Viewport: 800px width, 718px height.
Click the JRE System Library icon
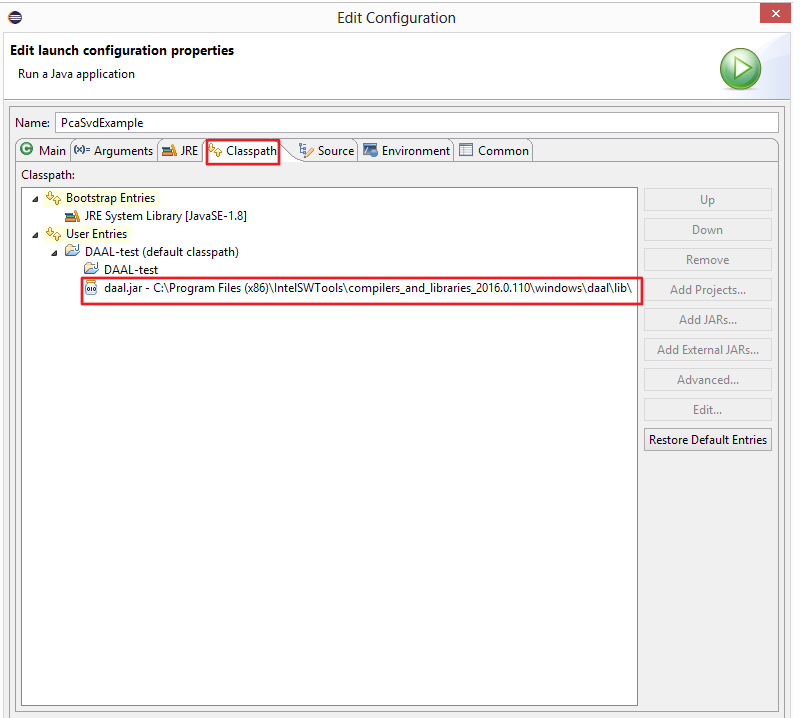(72, 216)
